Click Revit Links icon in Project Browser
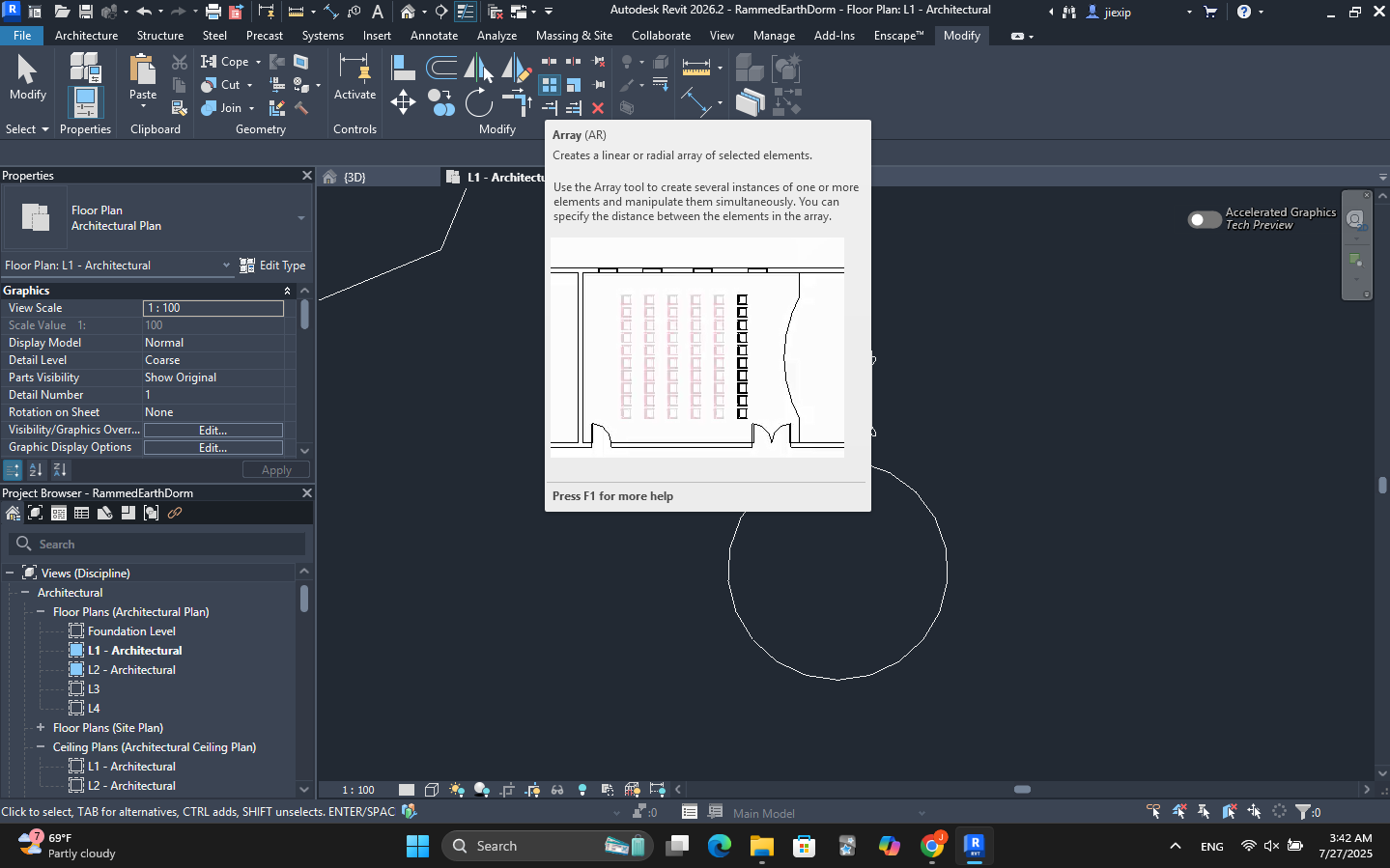 (x=175, y=513)
